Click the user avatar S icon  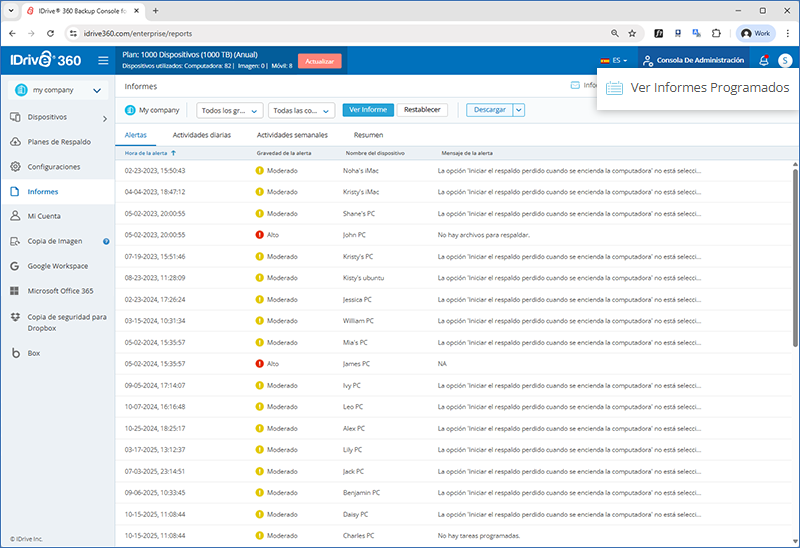coord(785,60)
